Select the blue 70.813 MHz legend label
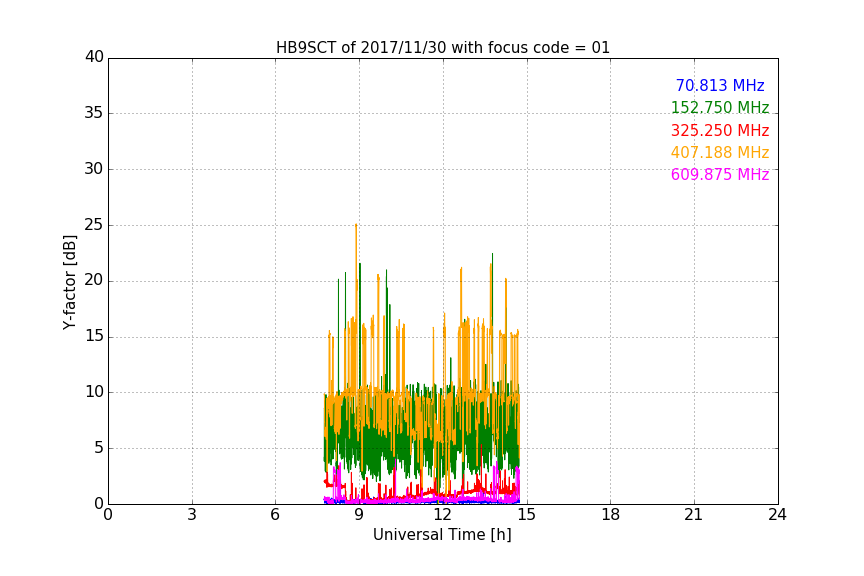This screenshot has width=864, height=576. (720, 85)
